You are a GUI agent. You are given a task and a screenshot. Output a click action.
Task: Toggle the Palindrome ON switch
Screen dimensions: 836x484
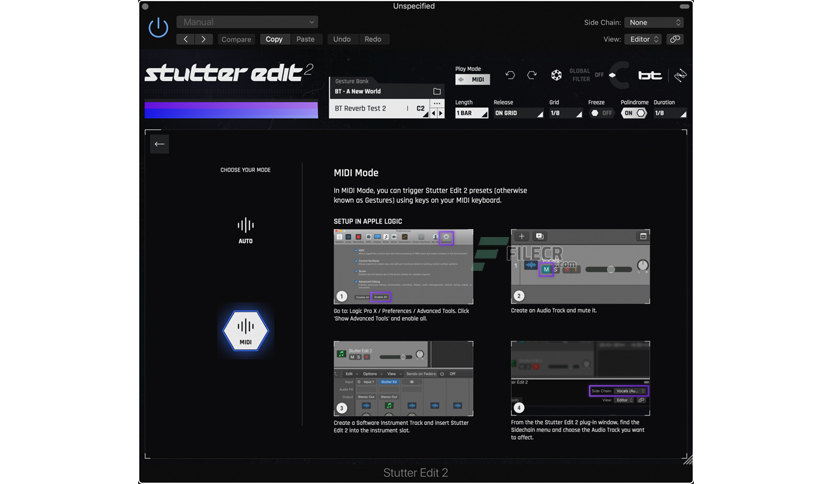pos(634,113)
